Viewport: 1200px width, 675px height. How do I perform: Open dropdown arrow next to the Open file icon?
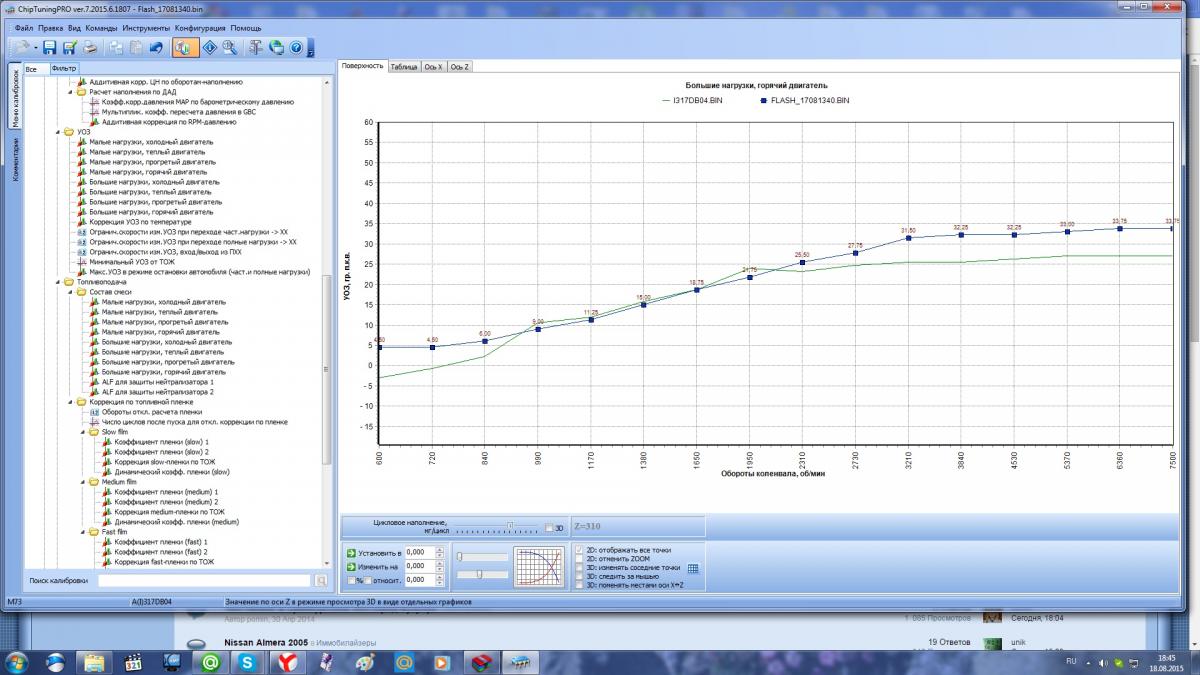click(35, 47)
